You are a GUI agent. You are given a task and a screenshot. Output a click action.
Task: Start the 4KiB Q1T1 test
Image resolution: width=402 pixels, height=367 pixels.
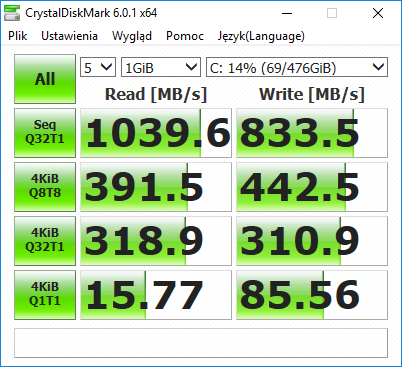45,295
